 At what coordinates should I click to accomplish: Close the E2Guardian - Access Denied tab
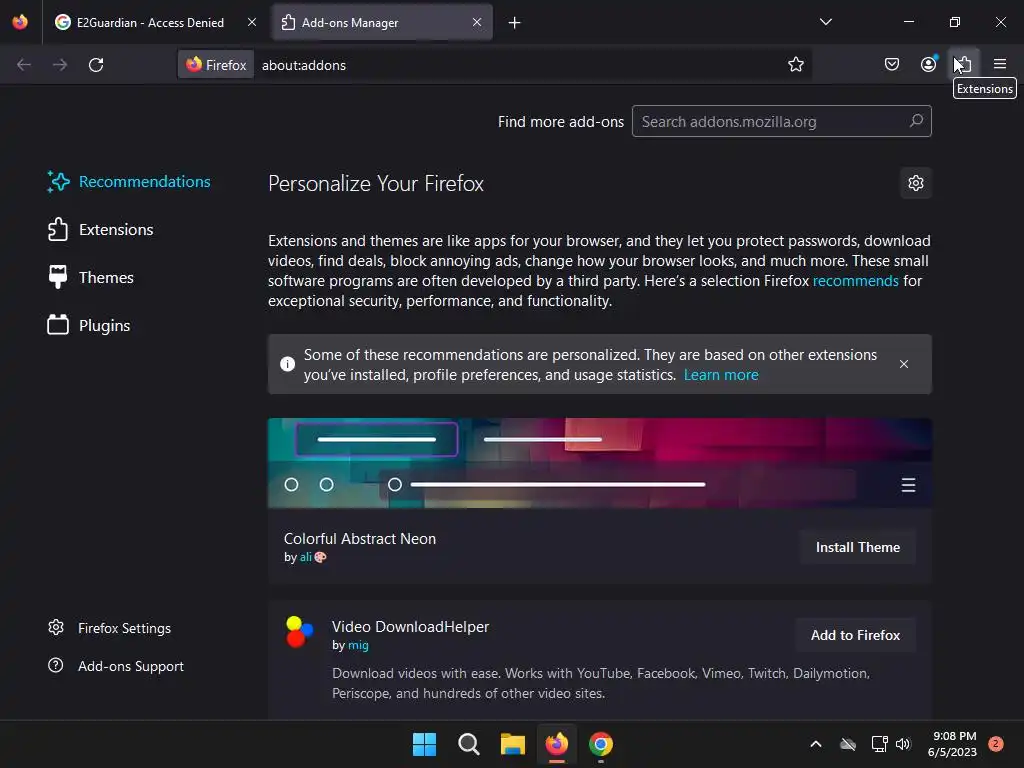252,22
